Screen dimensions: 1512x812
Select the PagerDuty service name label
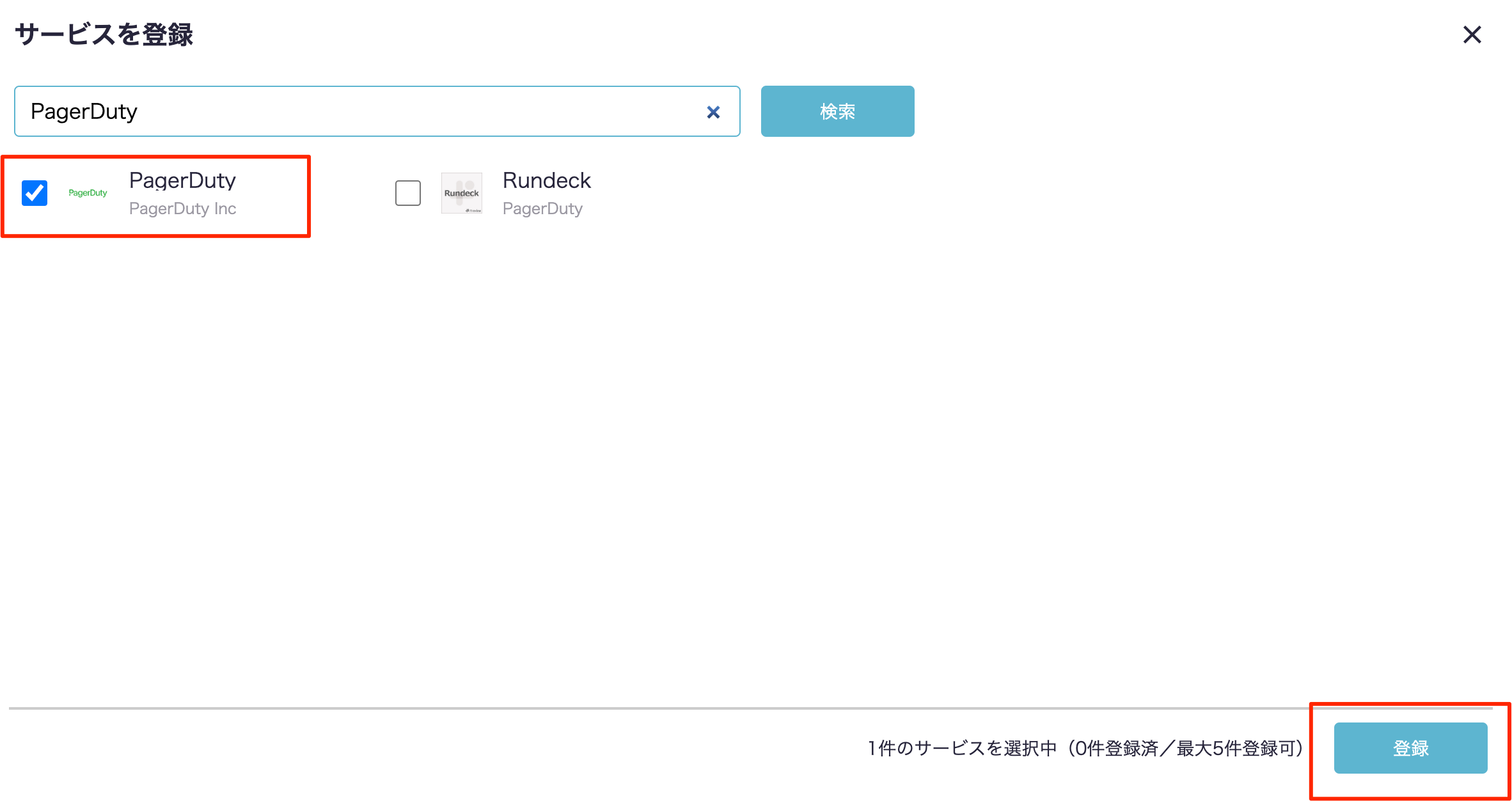182,180
